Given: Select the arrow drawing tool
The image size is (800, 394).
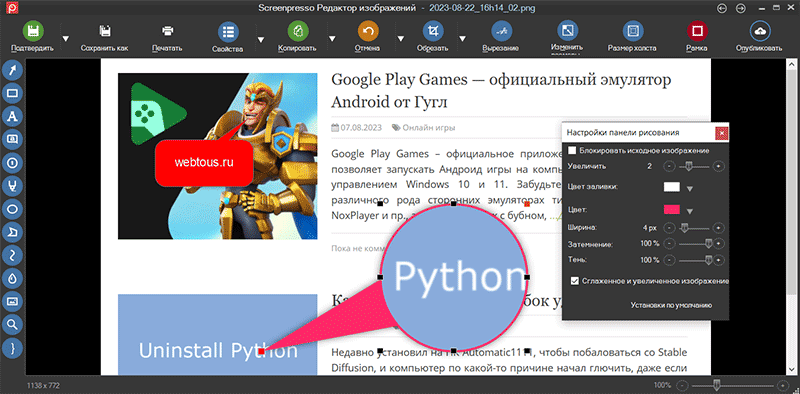Looking at the screenshot, I should click(13, 69).
